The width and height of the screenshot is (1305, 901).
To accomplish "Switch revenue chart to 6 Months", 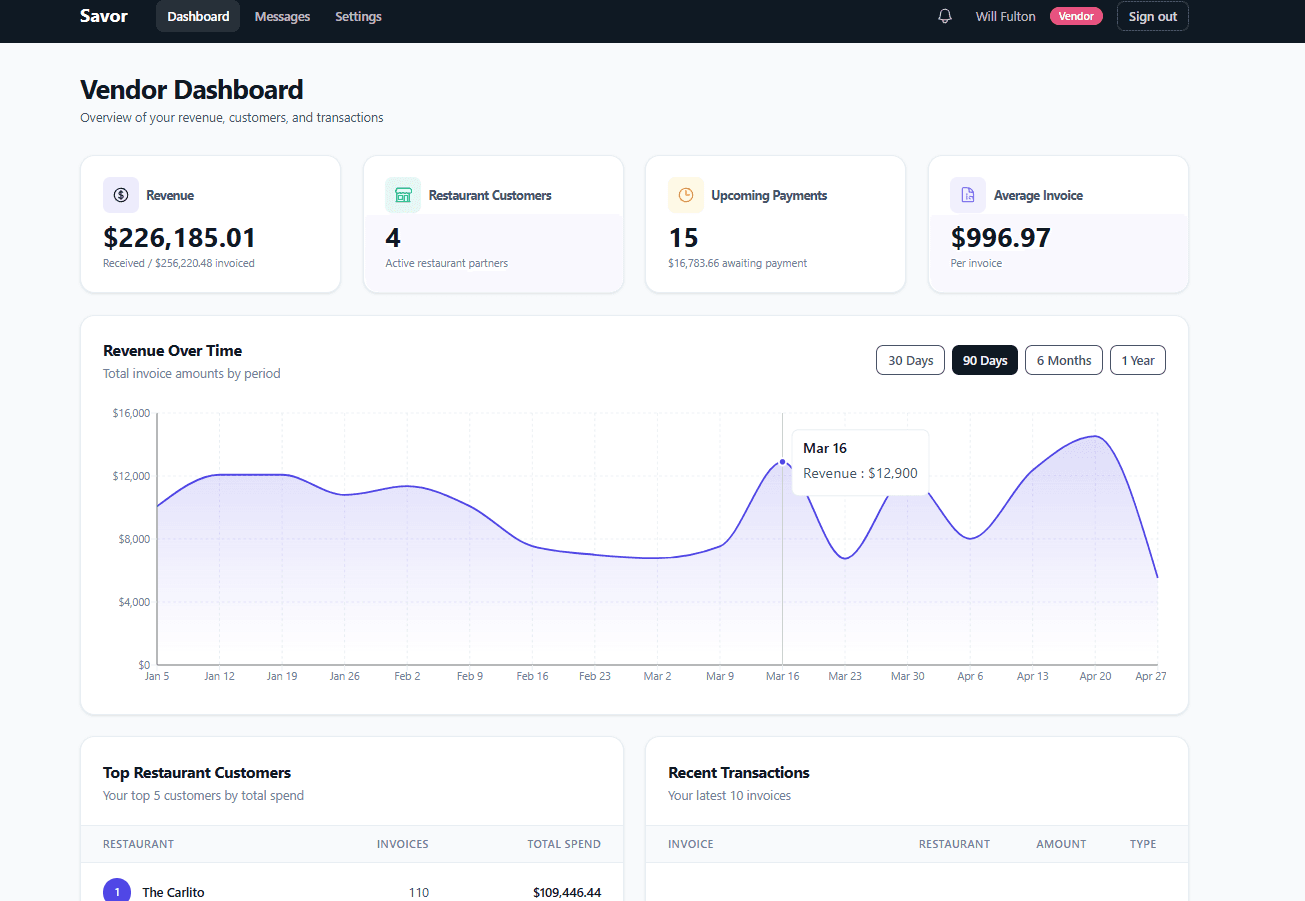I will point(1063,360).
